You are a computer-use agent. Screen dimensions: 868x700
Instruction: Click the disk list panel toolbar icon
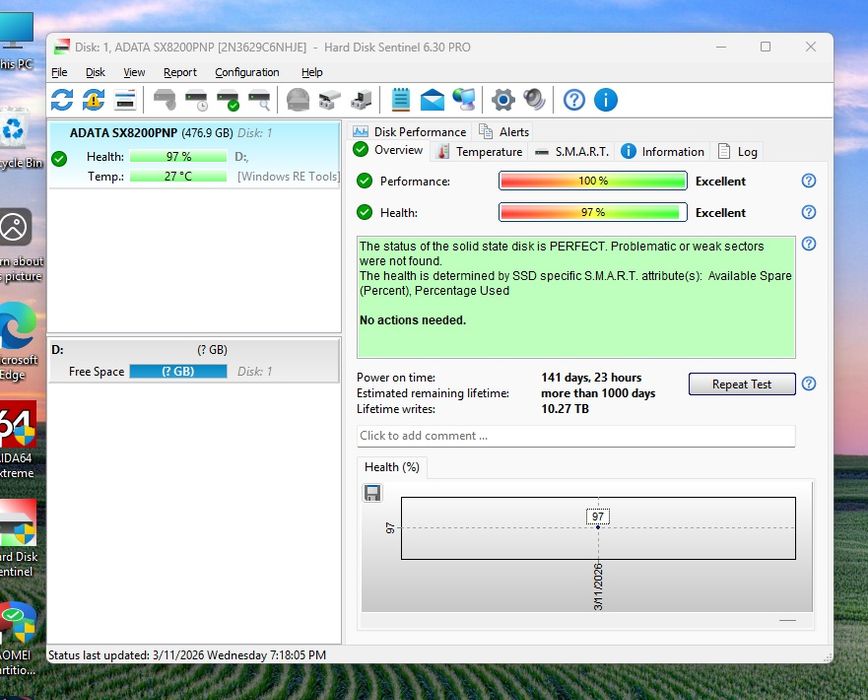click(125, 100)
